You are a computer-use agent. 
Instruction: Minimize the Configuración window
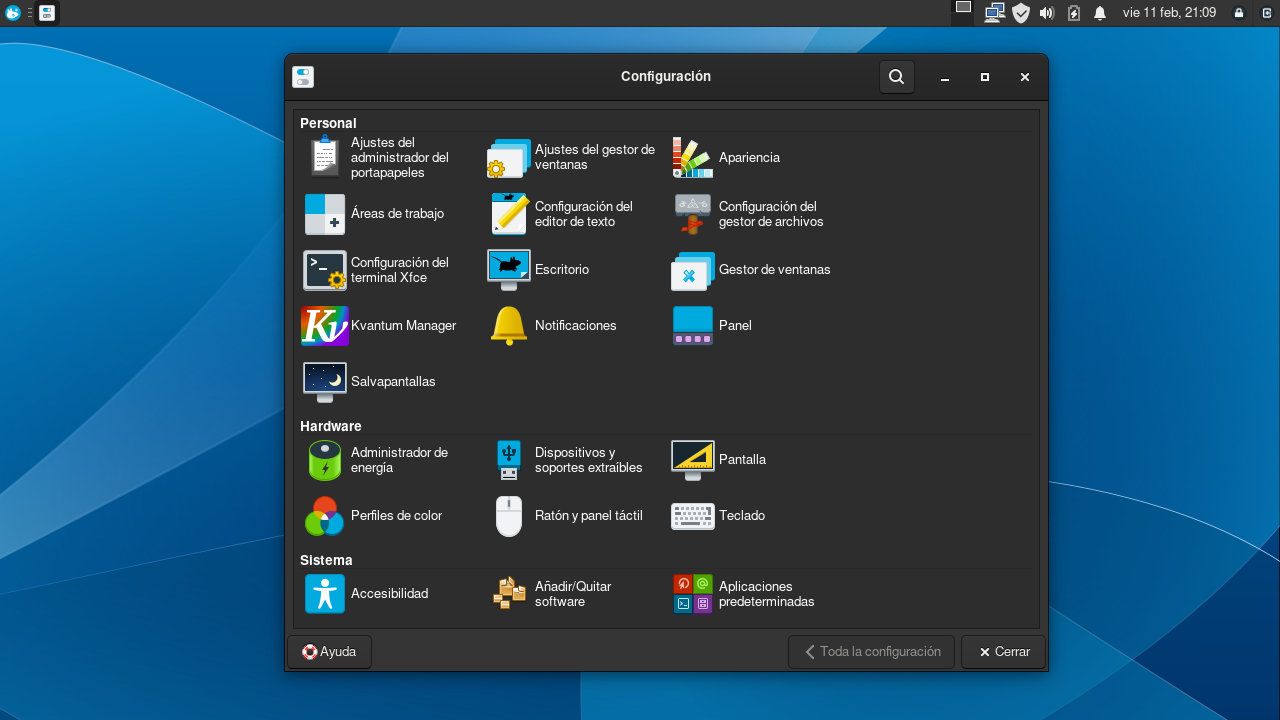945,77
